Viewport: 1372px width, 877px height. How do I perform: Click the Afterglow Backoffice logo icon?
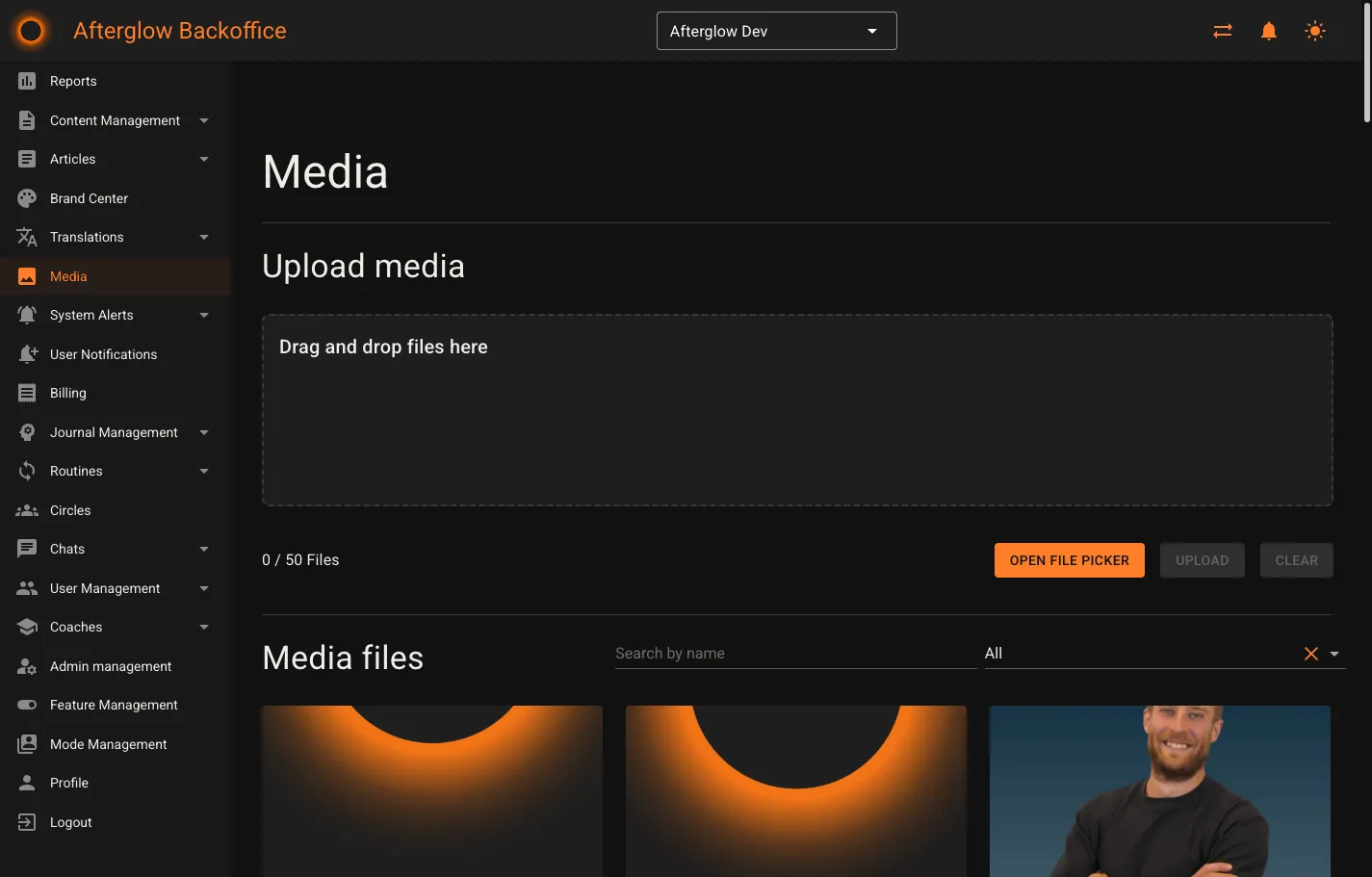pyautogui.click(x=30, y=30)
